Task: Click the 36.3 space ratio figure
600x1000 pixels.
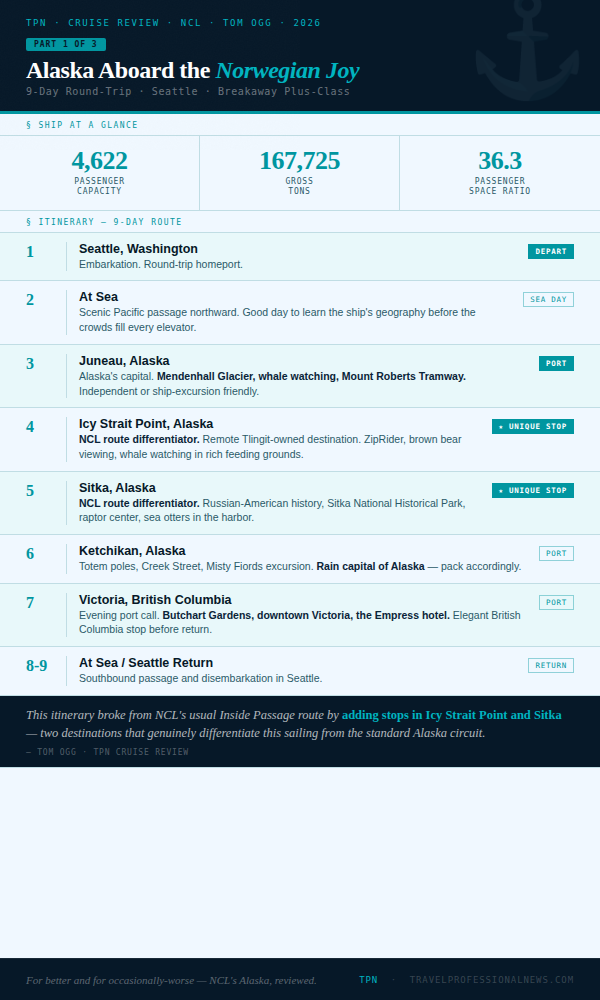Action: (500, 161)
